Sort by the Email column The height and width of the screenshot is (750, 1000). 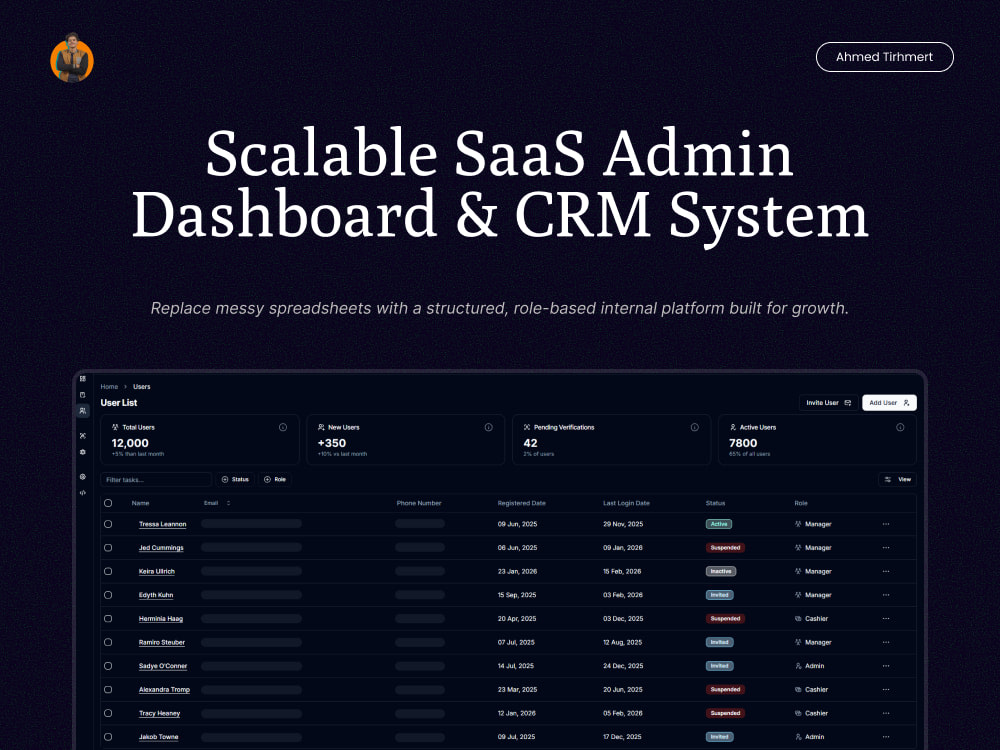tap(217, 503)
